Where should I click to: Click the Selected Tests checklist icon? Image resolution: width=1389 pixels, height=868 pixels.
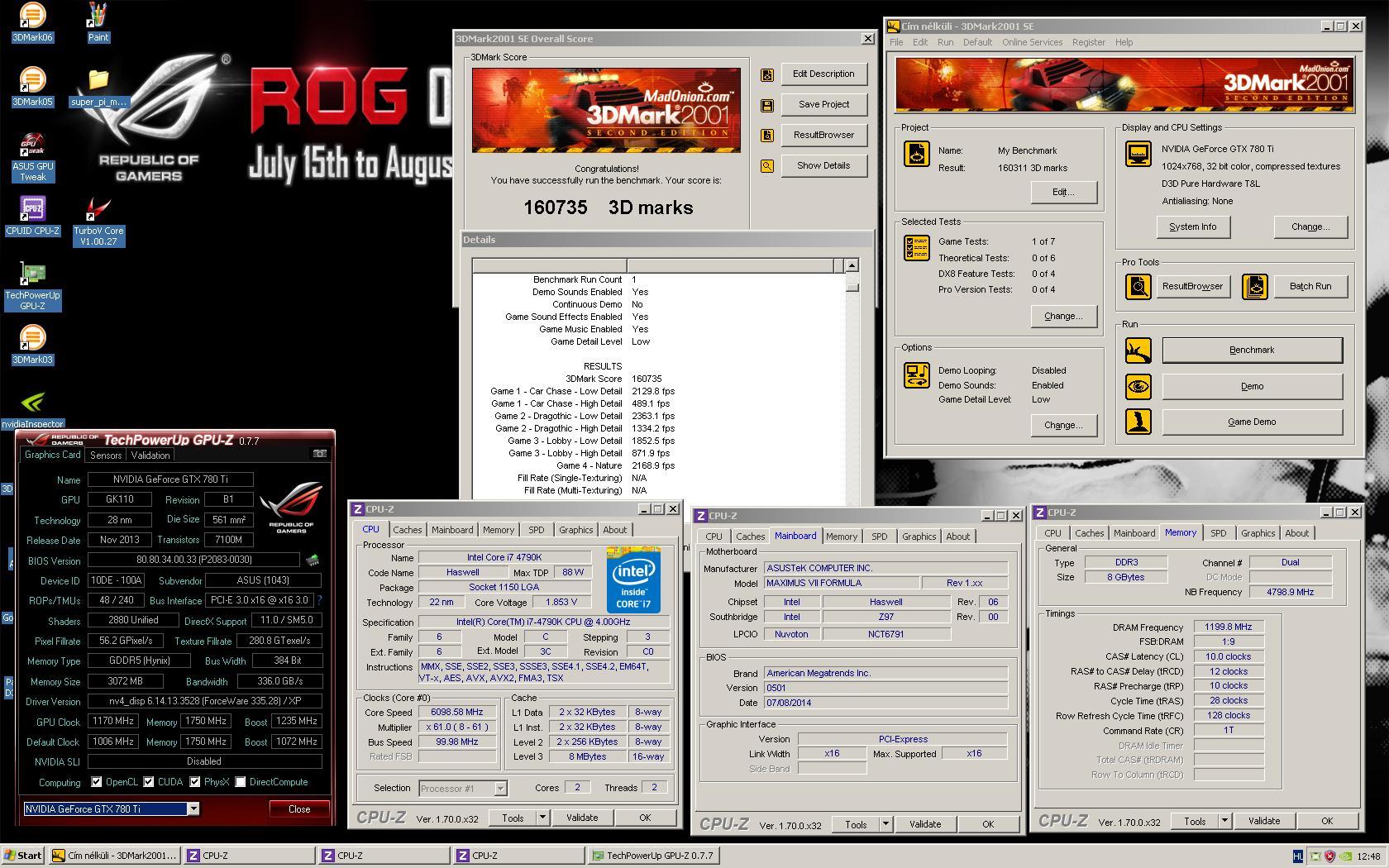[916, 248]
